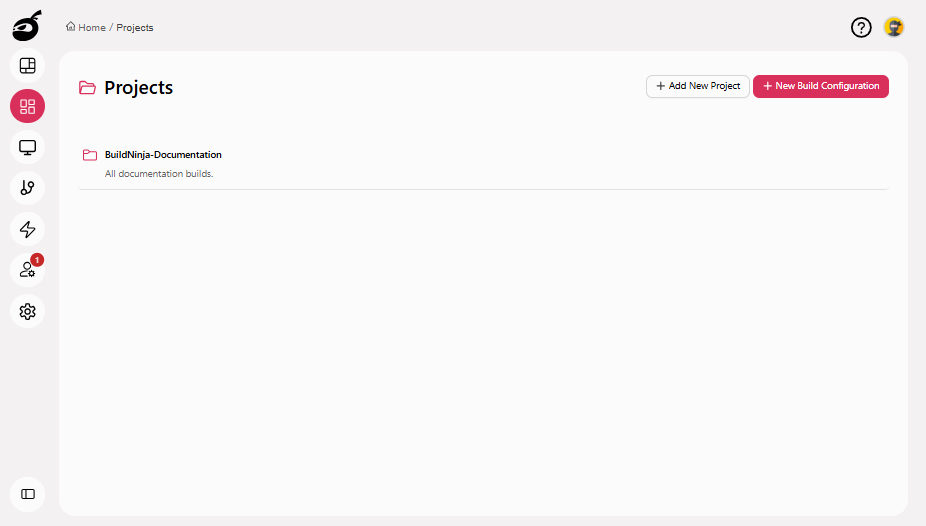Image resolution: width=926 pixels, height=526 pixels.
Task: Click the BuildNinja logo
Action: pyautogui.click(x=27, y=25)
